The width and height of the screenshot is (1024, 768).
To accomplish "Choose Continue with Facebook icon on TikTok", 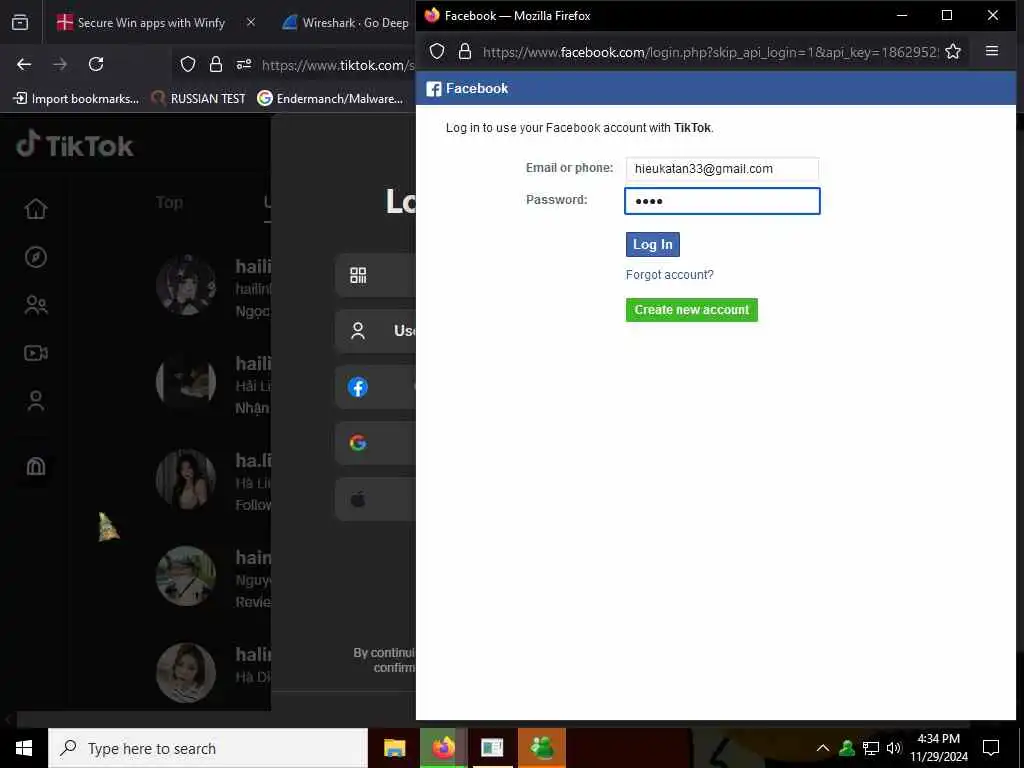I will [x=357, y=387].
